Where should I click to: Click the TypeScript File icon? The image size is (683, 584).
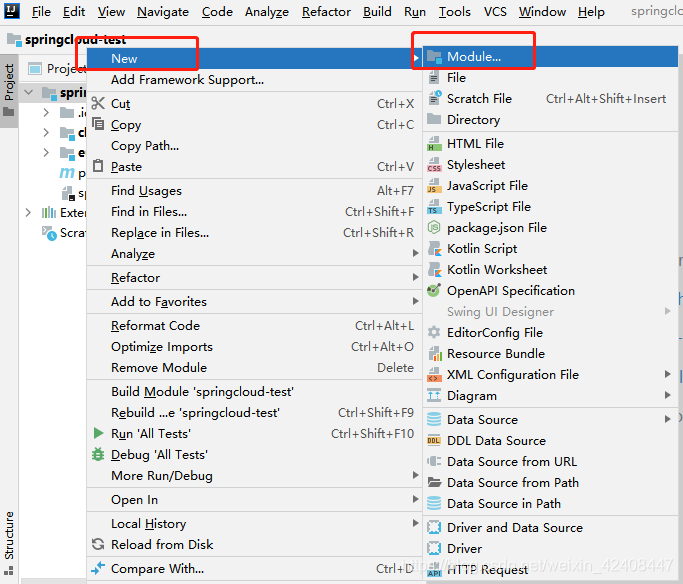(x=434, y=207)
